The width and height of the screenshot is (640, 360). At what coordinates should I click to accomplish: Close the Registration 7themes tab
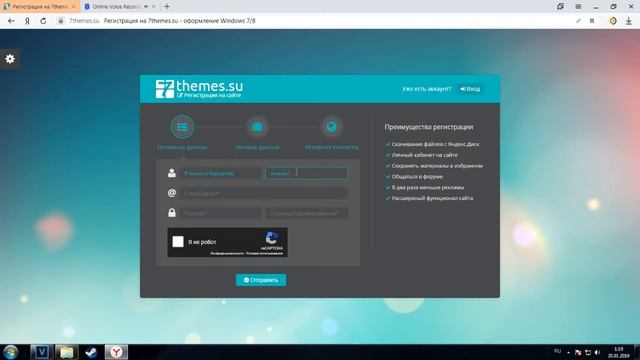(x=73, y=7)
